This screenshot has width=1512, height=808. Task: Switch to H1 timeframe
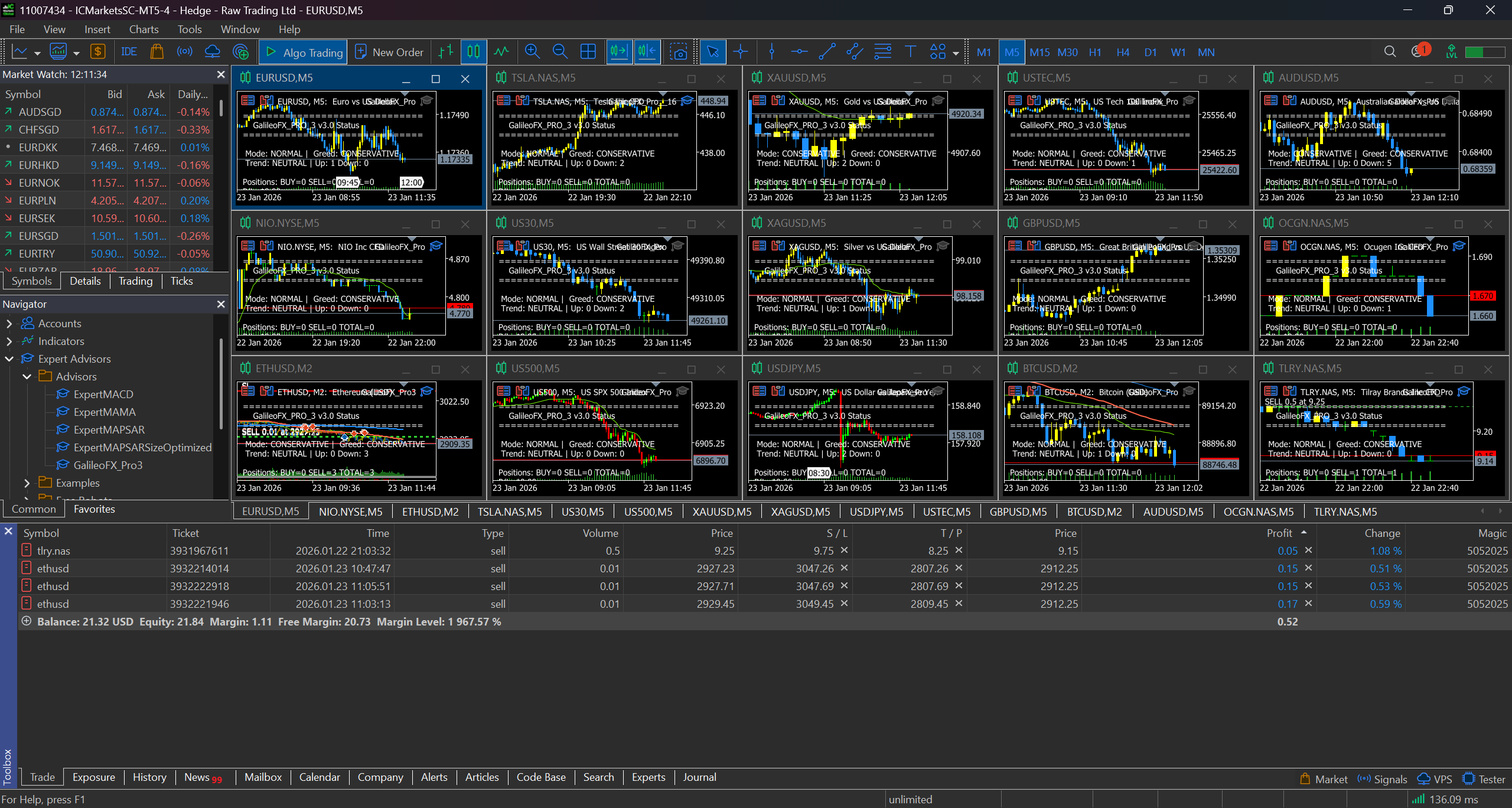pyautogui.click(x=1095, y=52)
